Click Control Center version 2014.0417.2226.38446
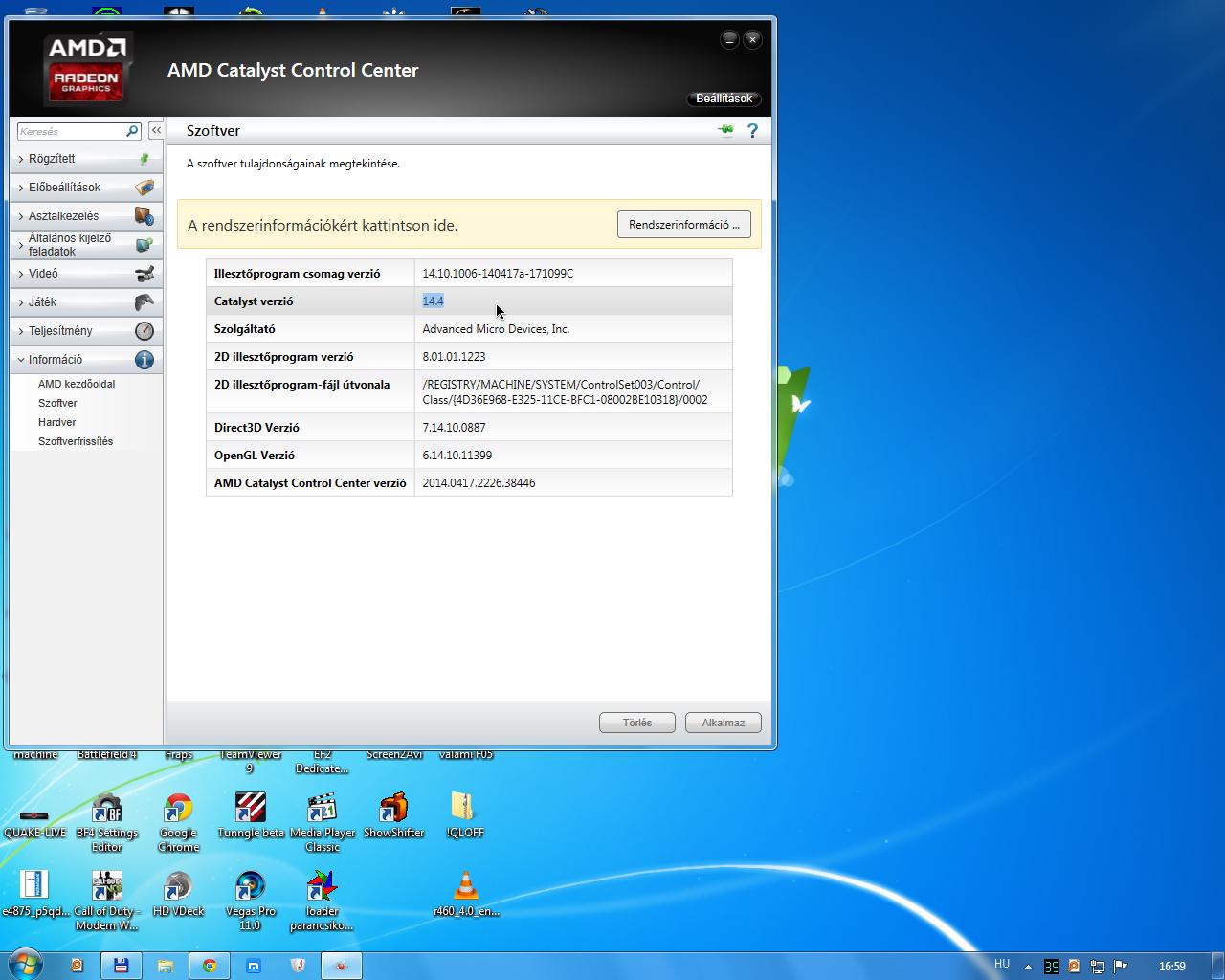This screenshot has width=1225, height=980. [x=479, y=483]
